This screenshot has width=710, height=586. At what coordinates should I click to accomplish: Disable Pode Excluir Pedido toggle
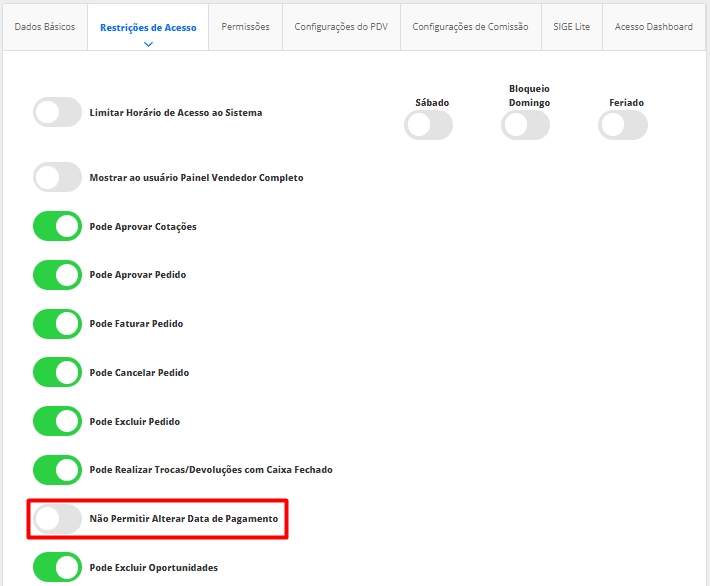click(x=57, y=422)
